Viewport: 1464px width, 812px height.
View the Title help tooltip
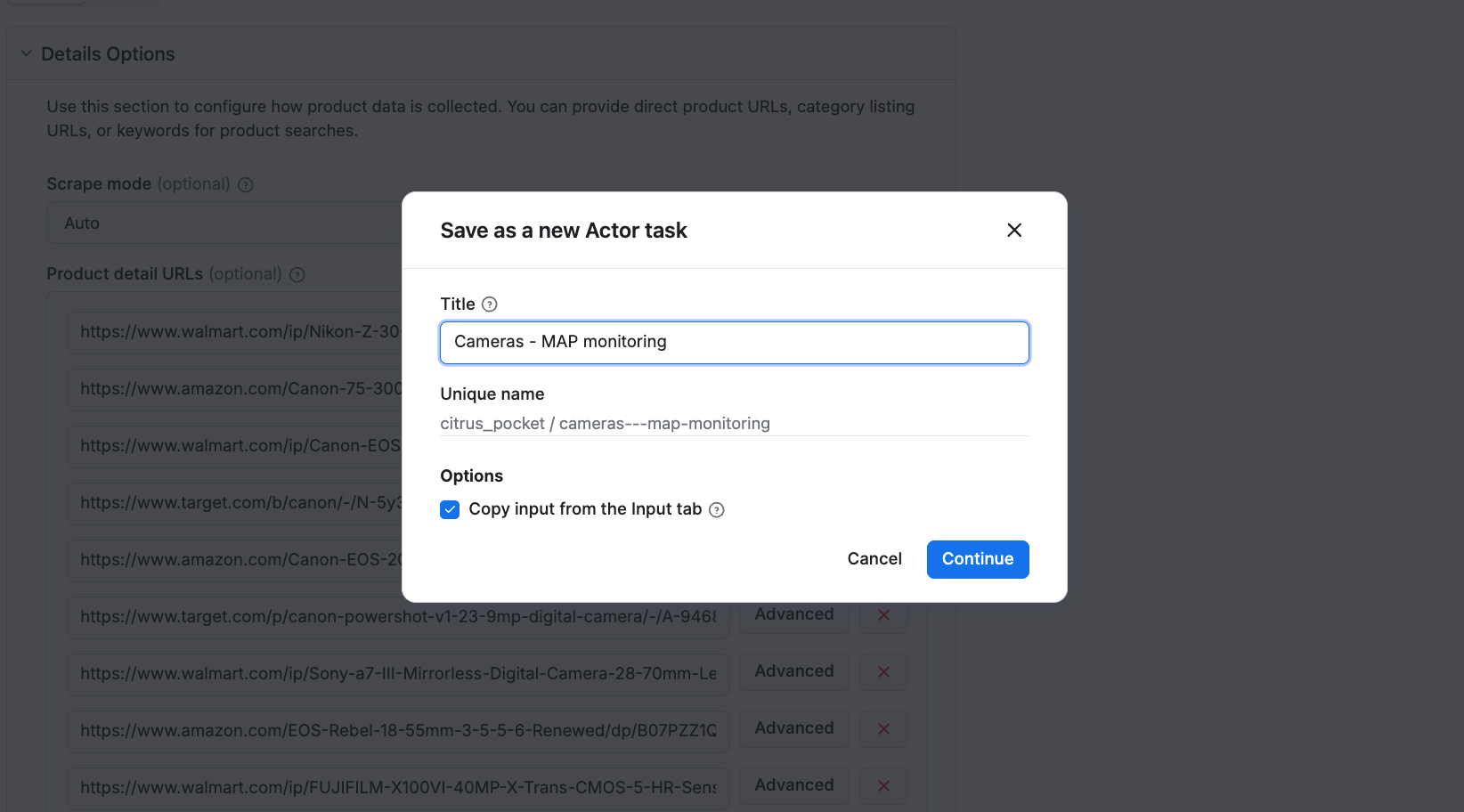pos(491,304)
